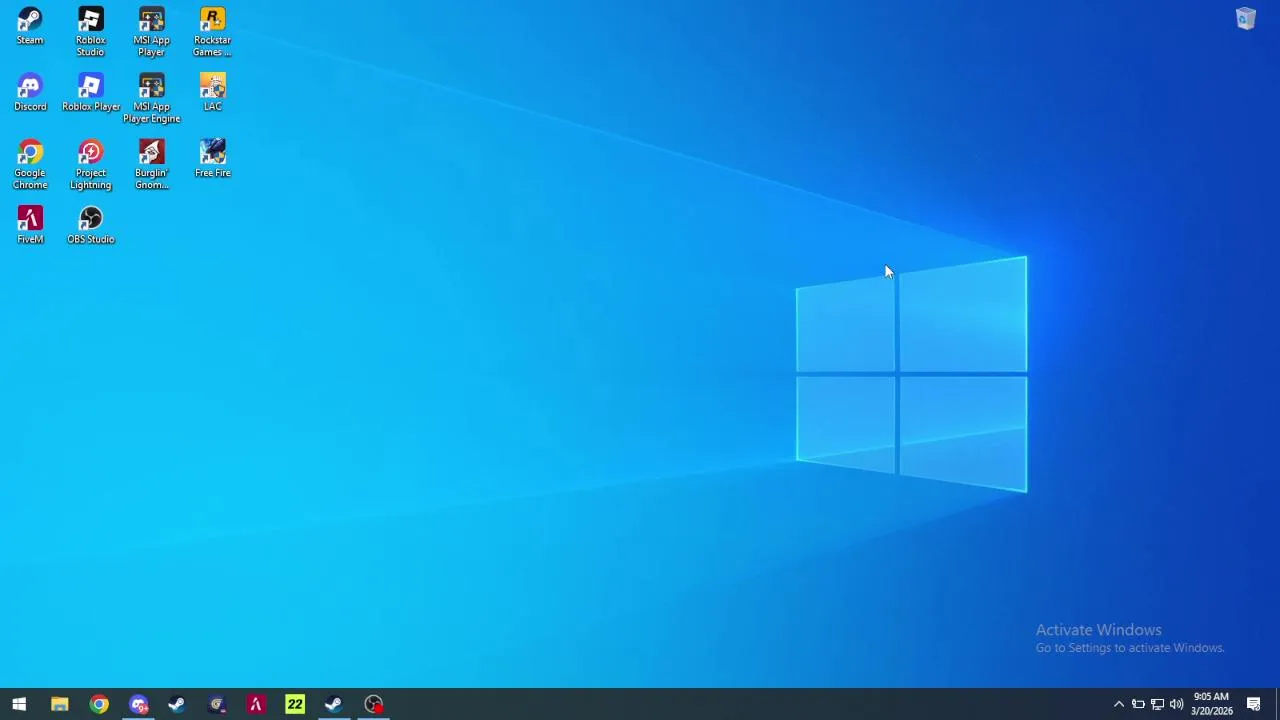The width and height of the screenshot is (1280, 720).
Task: Open the Action Center notifications
Action: 1254,704
